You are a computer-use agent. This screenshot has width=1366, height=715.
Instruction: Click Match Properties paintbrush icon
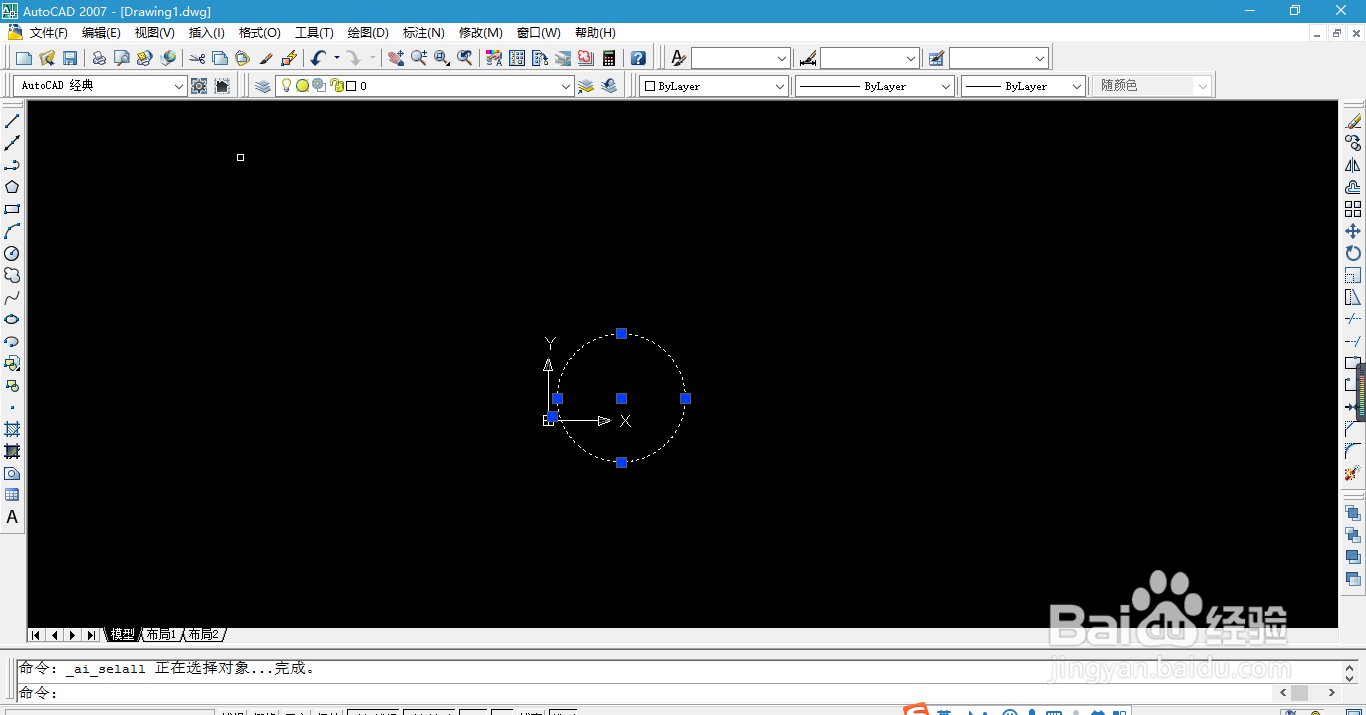(266, 58)
